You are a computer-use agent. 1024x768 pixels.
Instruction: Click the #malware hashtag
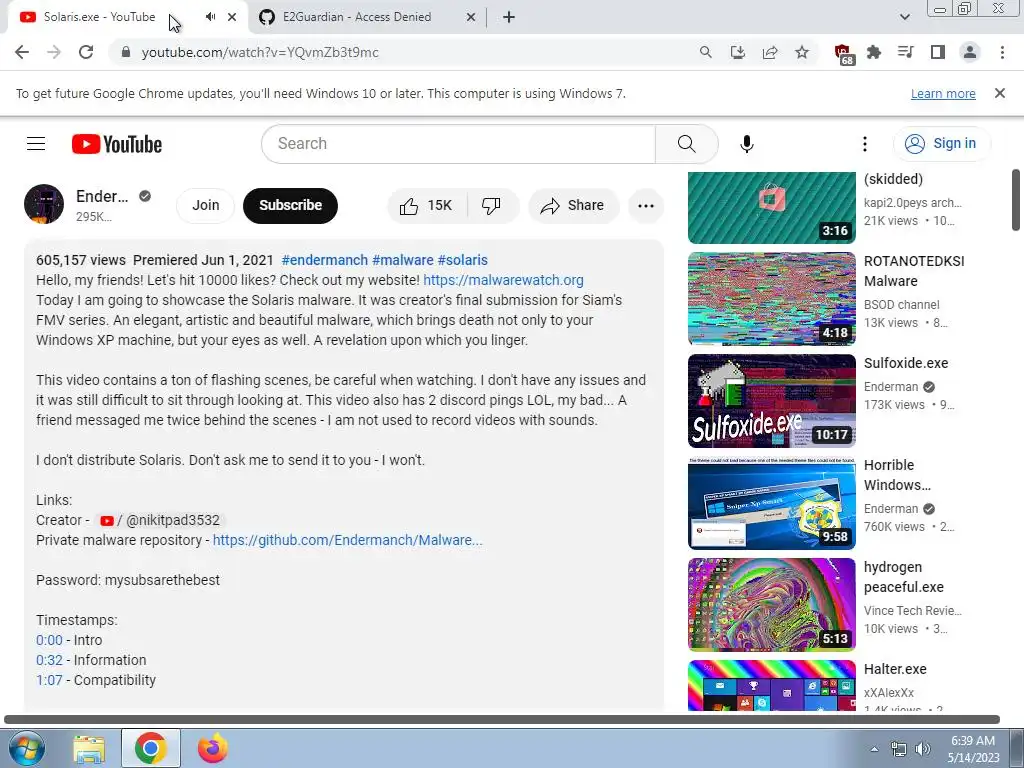402,260
